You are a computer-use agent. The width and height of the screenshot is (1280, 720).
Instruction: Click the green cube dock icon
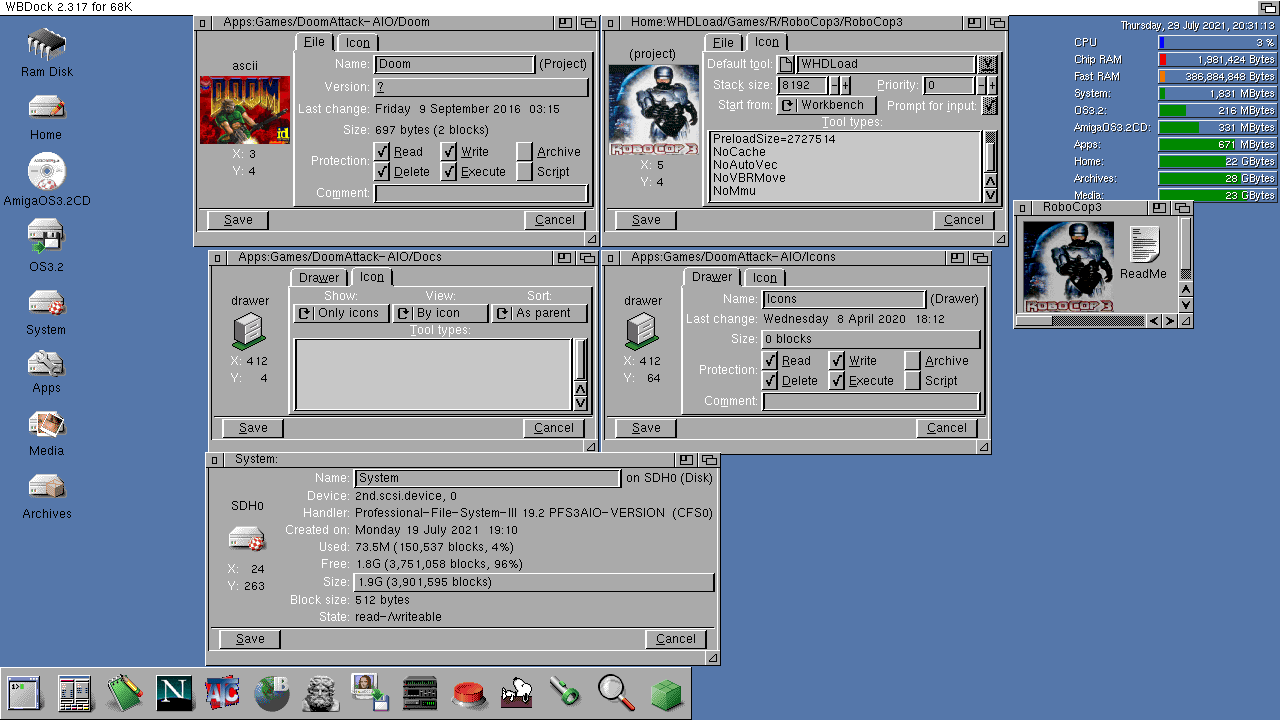[666, 694]
